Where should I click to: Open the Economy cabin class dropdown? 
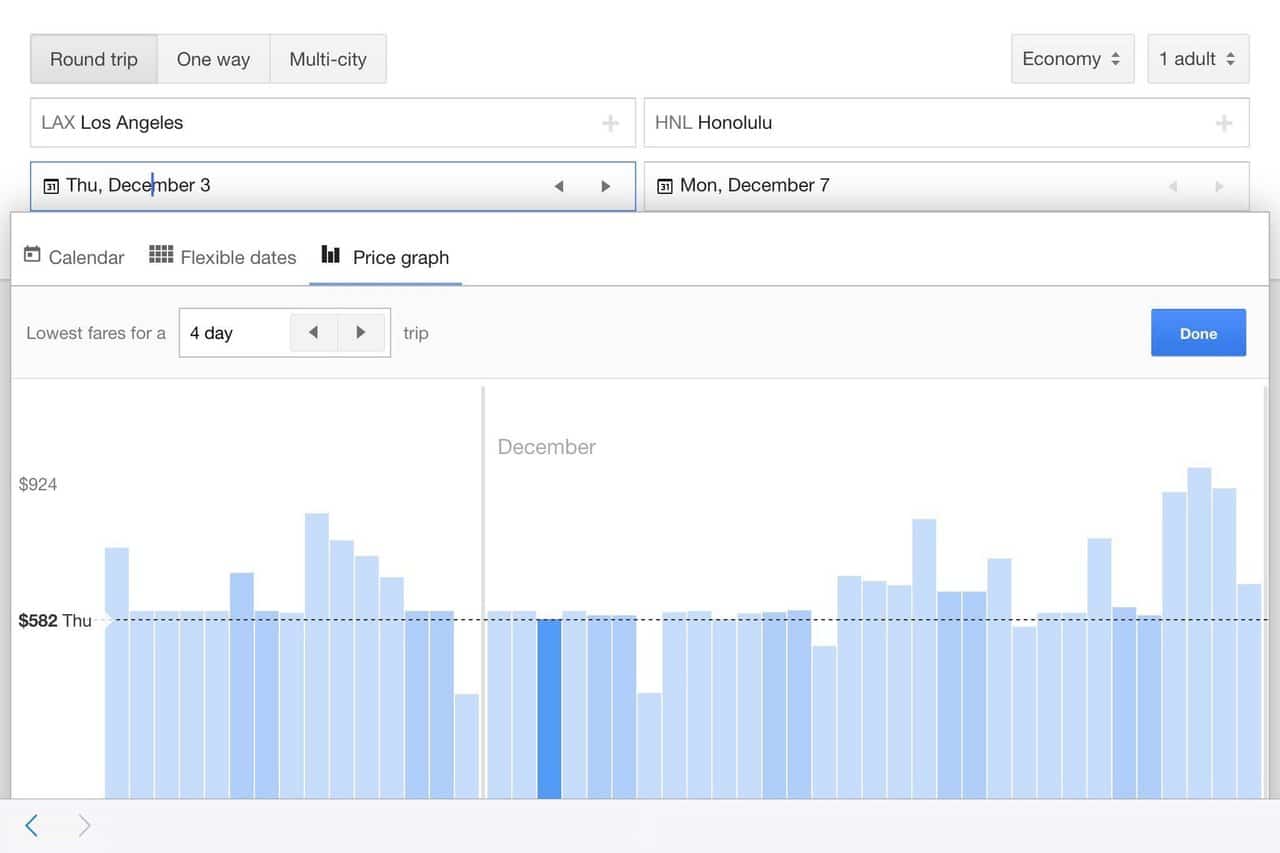click(1071, 59)
